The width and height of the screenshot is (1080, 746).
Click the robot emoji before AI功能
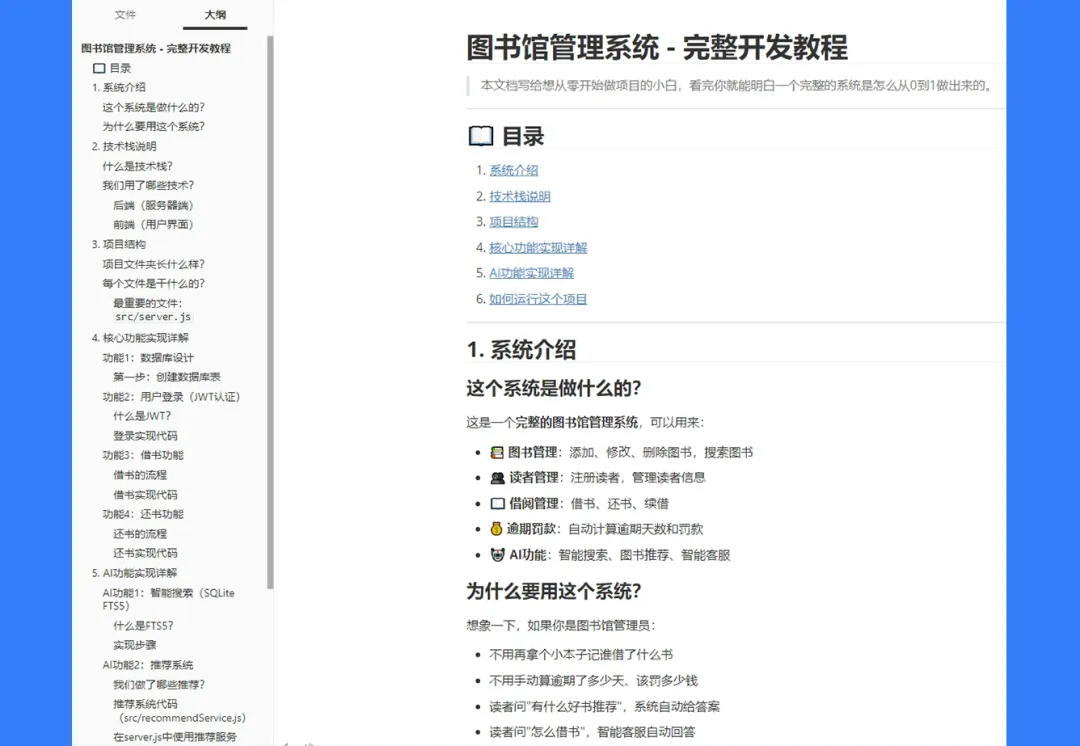pos(497,555)
